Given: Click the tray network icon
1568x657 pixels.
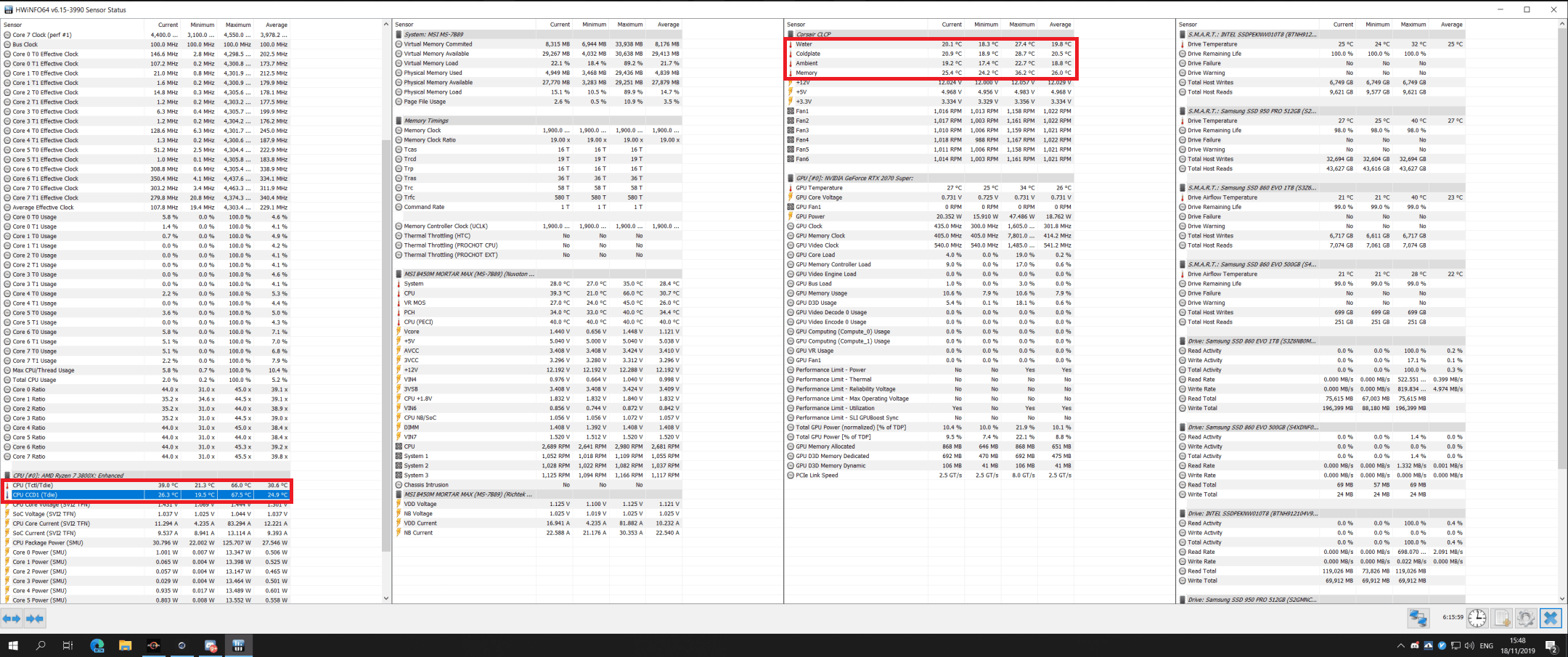Looking at the screenshot, I should pyautogui.click(x=1455, y=645).
